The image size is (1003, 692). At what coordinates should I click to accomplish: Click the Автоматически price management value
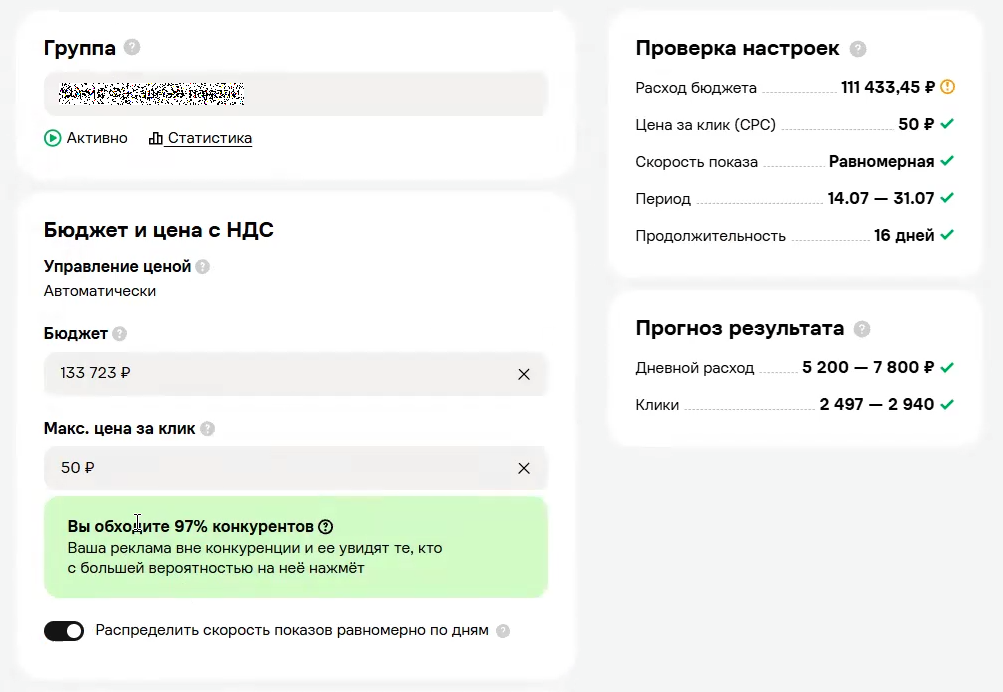click(x=100, y=291)
